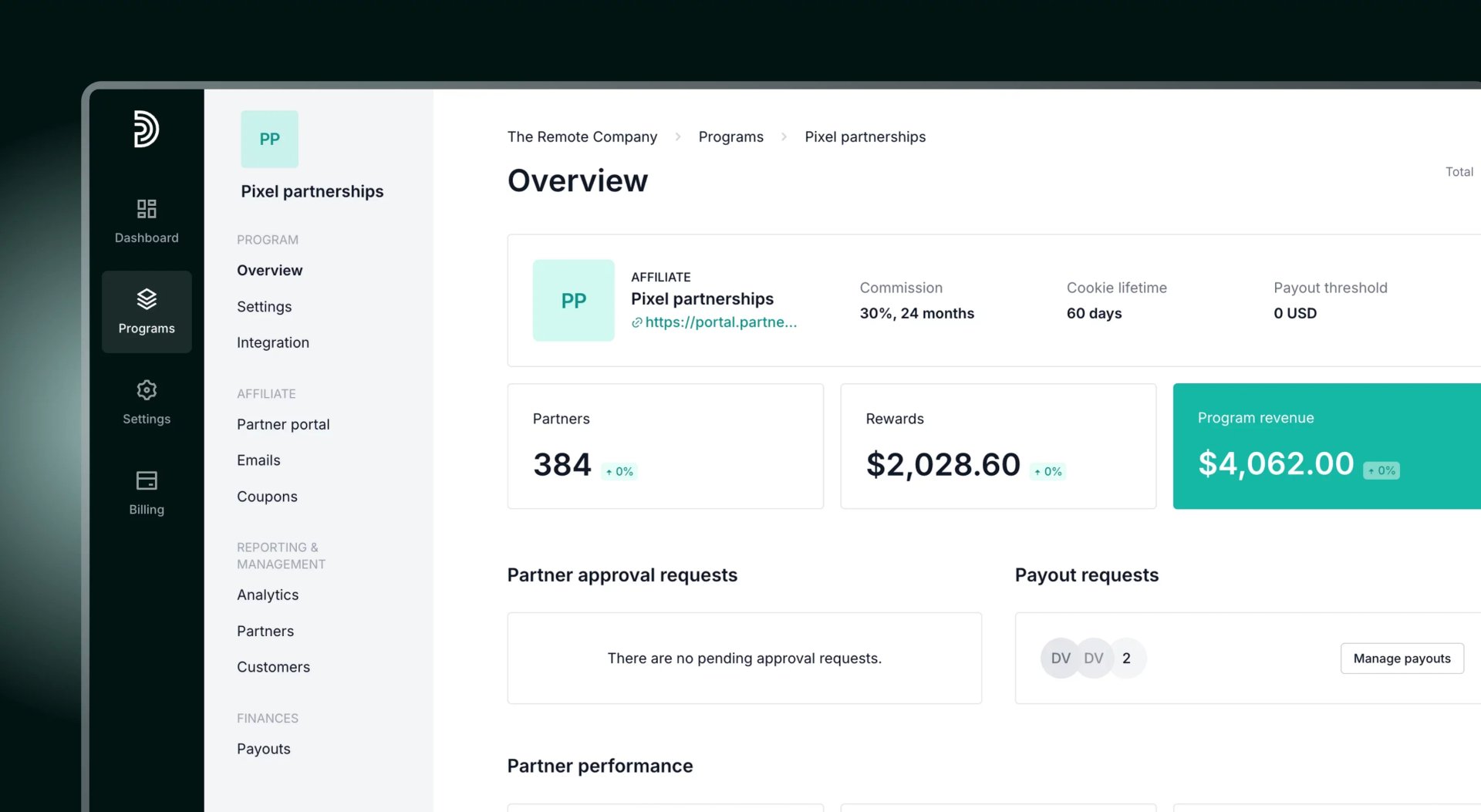Click the Program revenue card
The image size is (1481, 812).
coord(1327,446)
